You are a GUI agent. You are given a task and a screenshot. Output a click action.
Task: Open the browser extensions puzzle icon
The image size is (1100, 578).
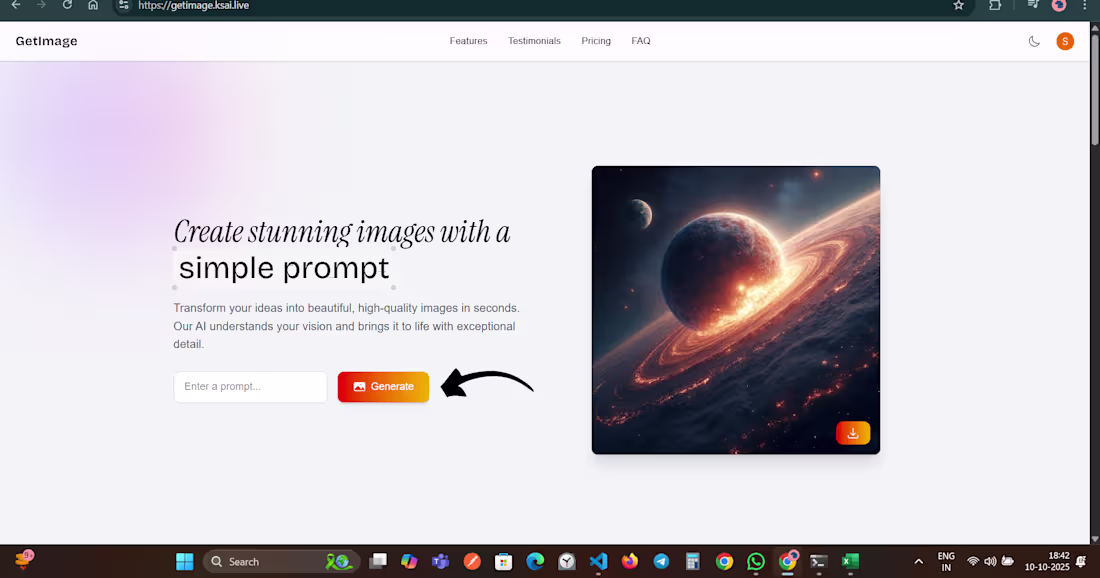click(994, 7)
